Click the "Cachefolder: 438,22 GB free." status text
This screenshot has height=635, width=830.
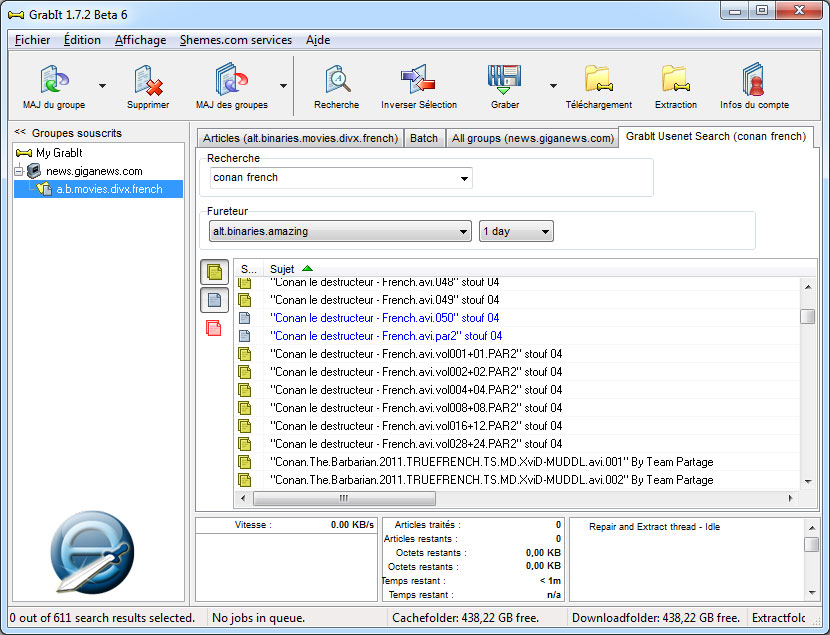(465, 618)
